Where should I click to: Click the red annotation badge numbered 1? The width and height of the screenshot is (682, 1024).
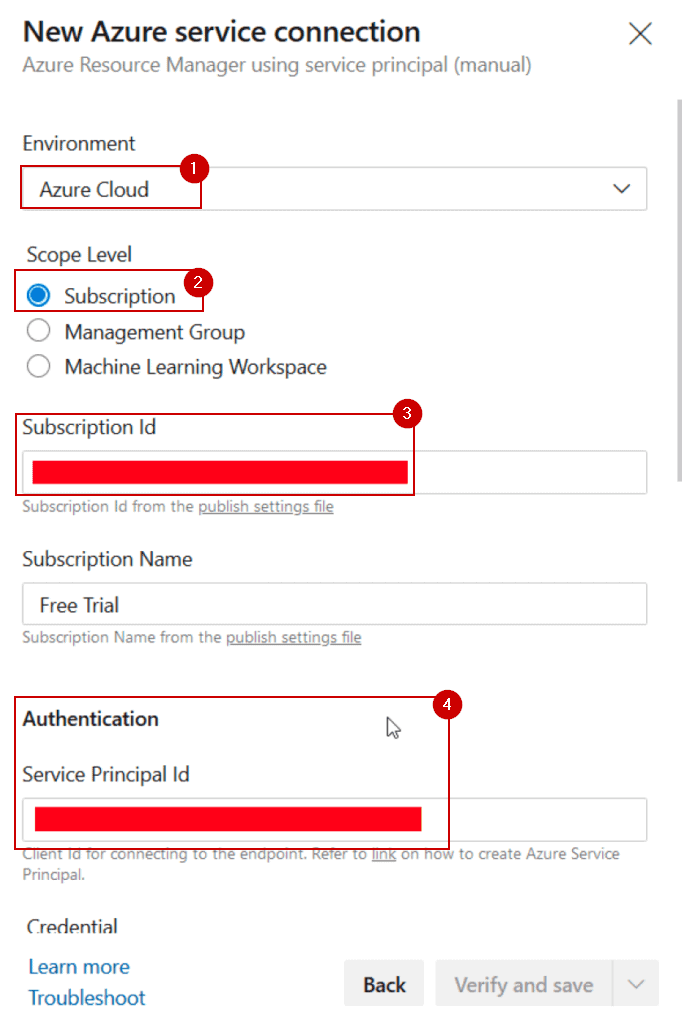tap(193, 167)
